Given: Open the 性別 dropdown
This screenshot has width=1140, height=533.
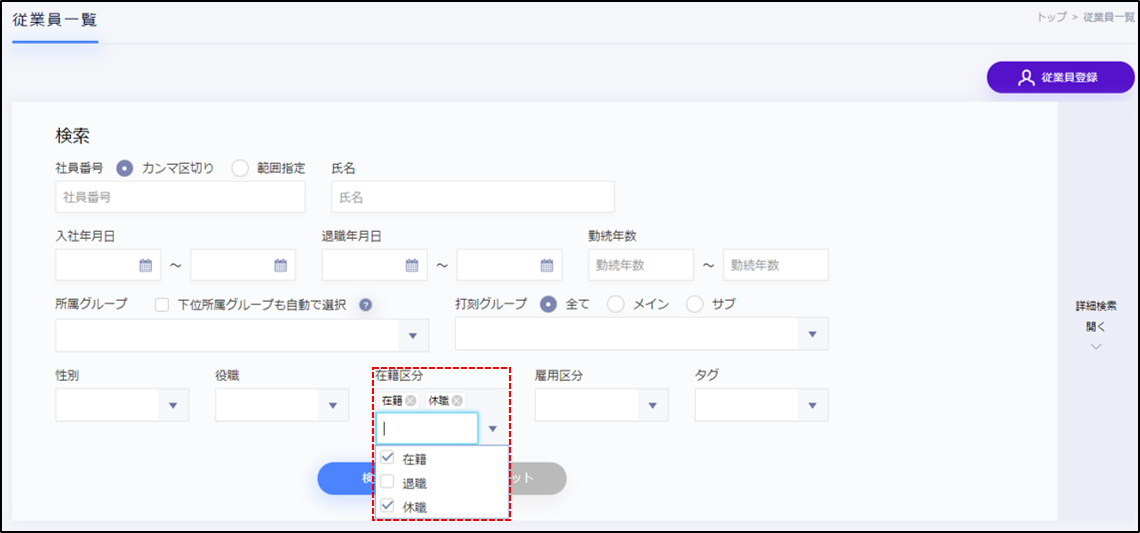Looking at the screenshot, I should (x=173, y=405).
